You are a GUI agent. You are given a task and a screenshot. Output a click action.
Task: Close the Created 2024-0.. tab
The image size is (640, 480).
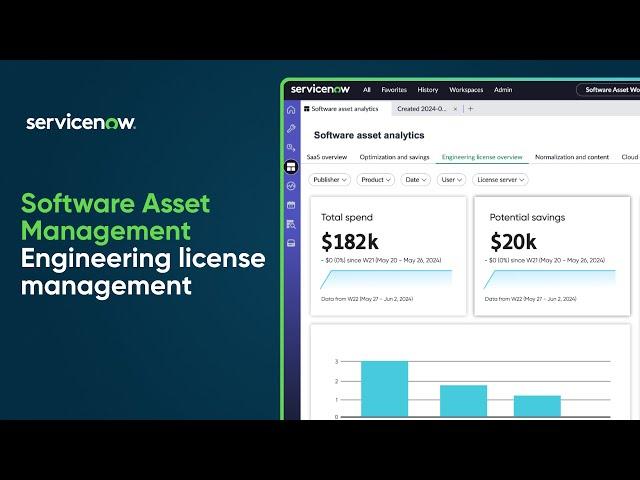[x=455, y=109]
